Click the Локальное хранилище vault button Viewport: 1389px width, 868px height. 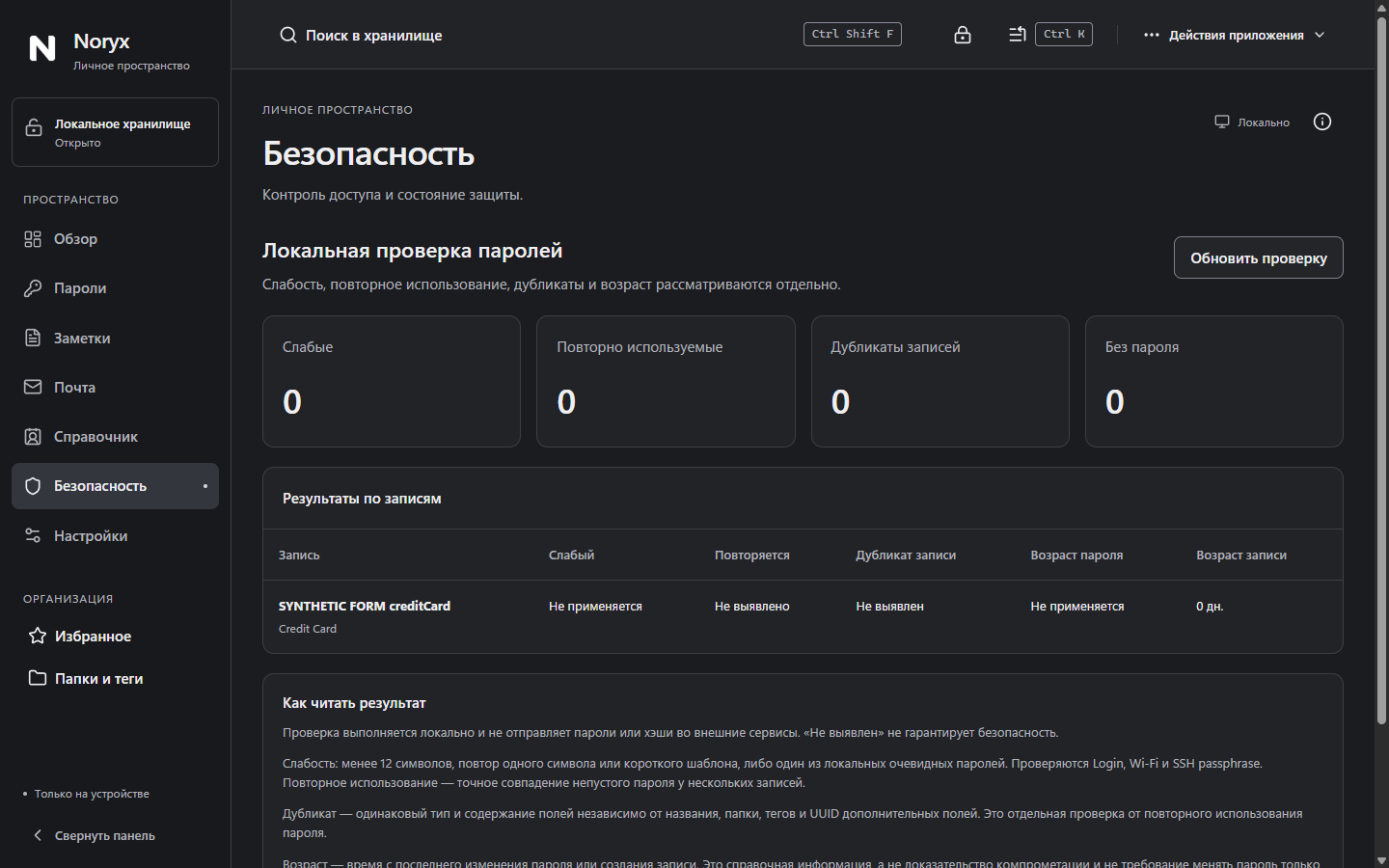[115, 132]
